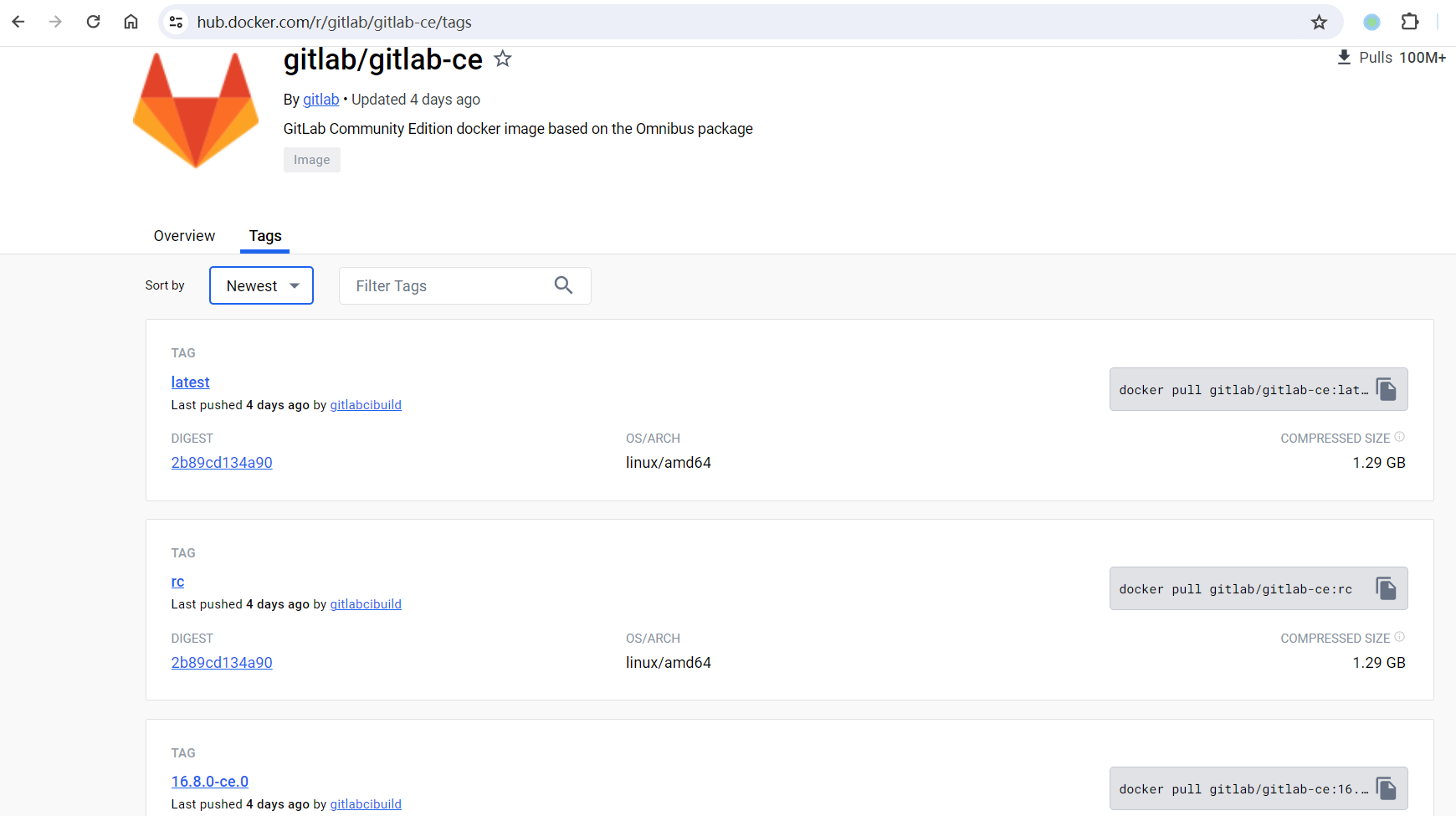Click the search magnifier in Filter Tags
Image resolution: width=1456 pixels, height=816 pixels.
tap(563, 285)
